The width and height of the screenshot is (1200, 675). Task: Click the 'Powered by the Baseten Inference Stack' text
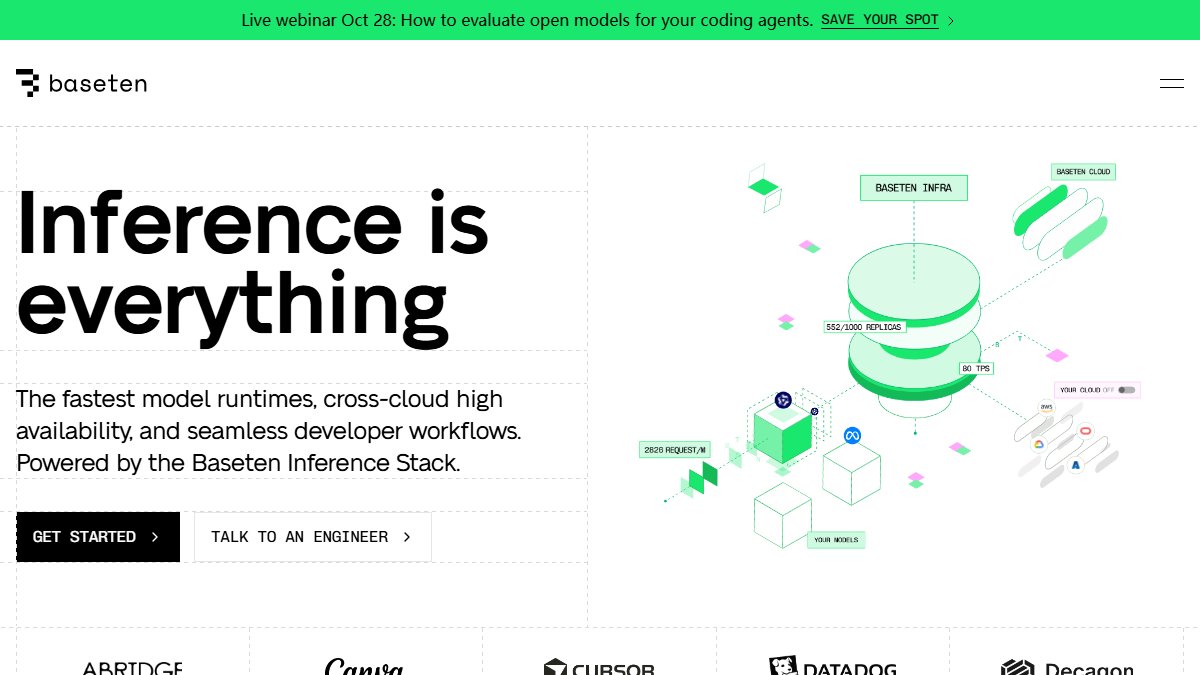(x=238, y=463)
